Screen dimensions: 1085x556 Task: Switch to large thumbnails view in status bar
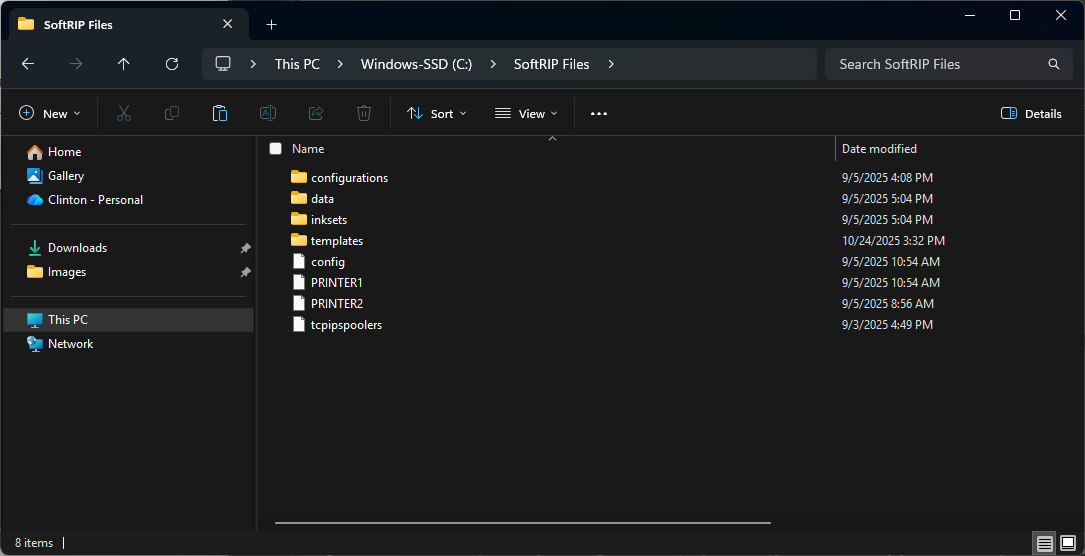click(x=1067, y=543)
